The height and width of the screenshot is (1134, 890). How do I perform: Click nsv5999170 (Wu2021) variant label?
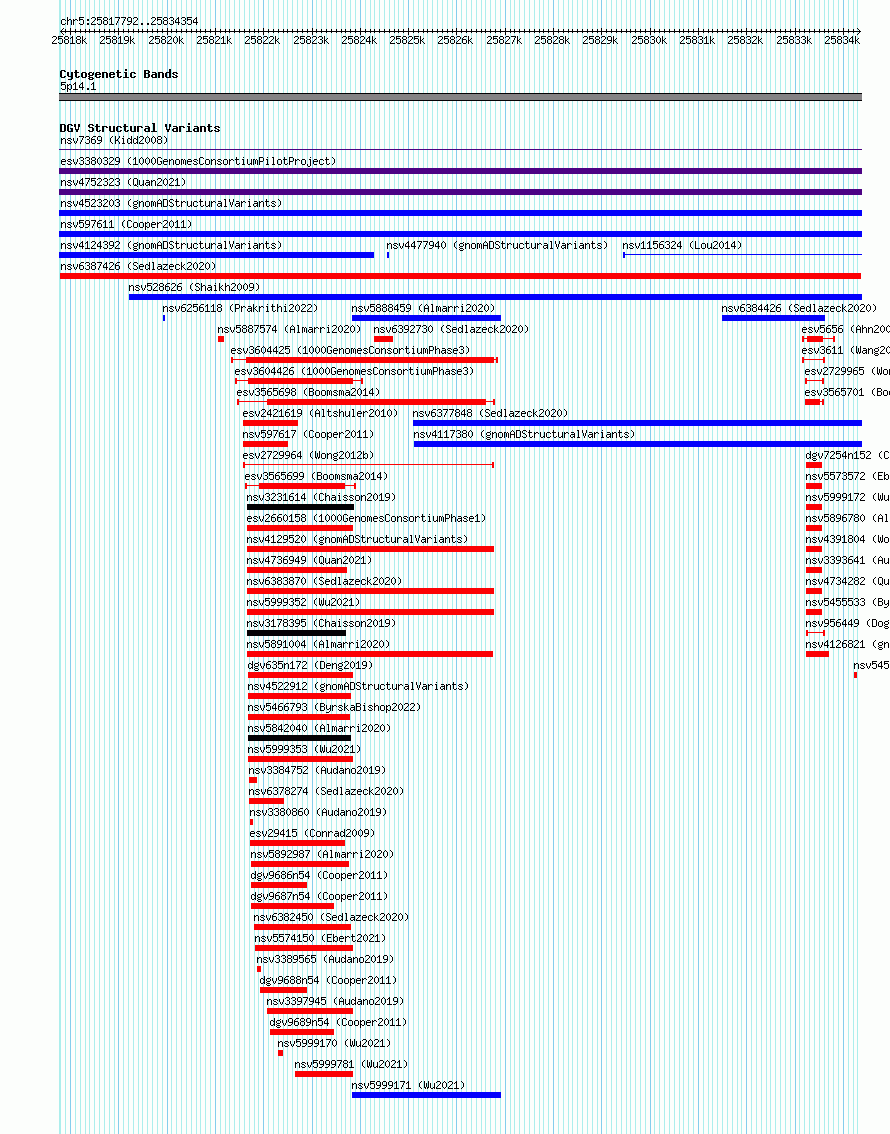click(334, 1042)
